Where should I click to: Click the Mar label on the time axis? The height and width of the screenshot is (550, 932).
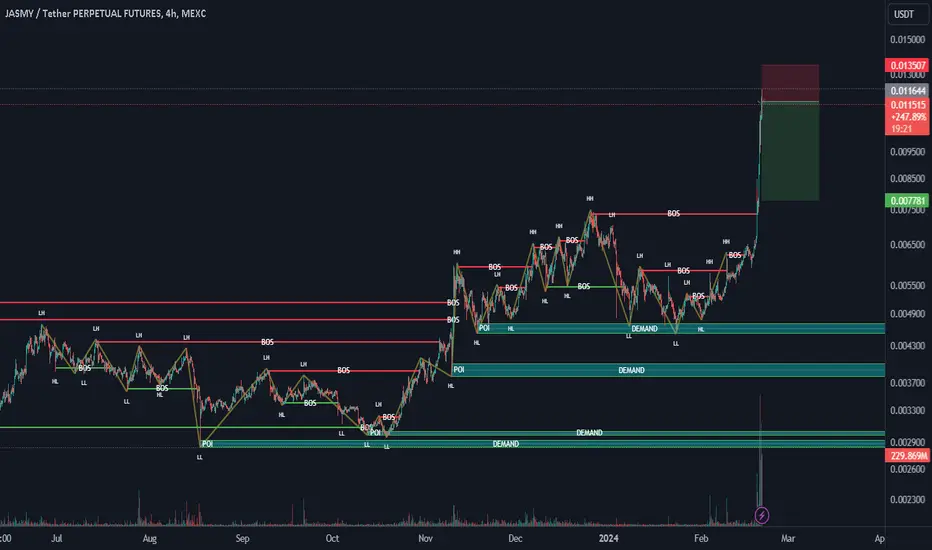coord(788,538)
